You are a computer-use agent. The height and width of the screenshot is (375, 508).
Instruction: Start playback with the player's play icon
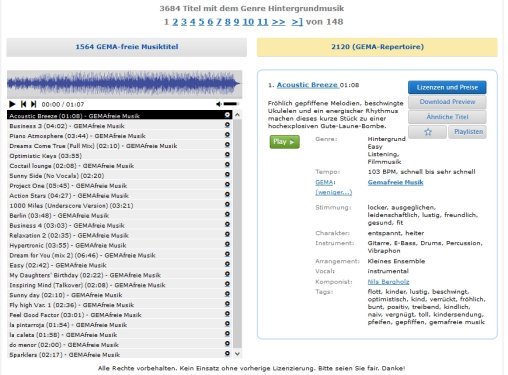[x=12, y=104]
